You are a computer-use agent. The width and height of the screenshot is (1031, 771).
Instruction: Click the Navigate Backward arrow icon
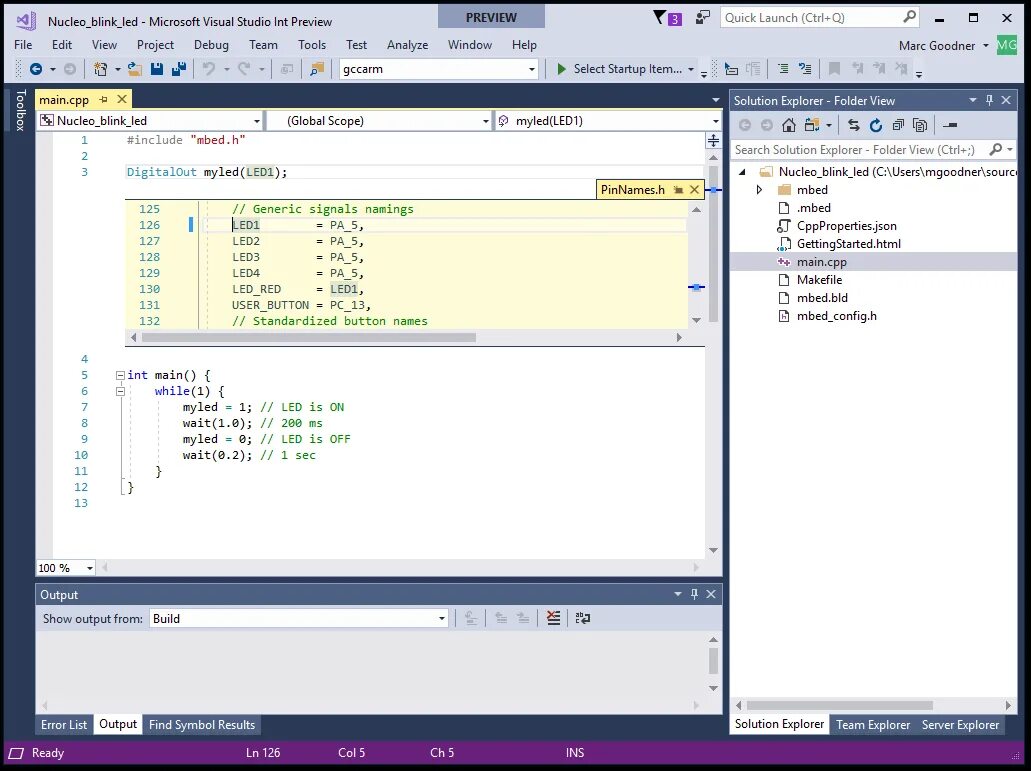[36, 69]
